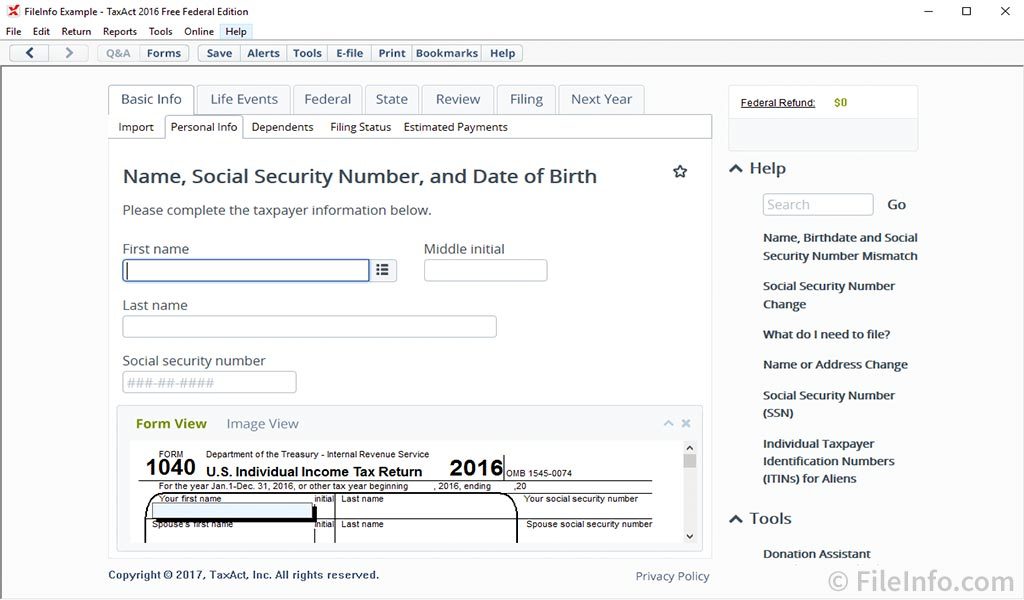Select the Life Events tab
The image size is (1024, 600).
point(244,99)
